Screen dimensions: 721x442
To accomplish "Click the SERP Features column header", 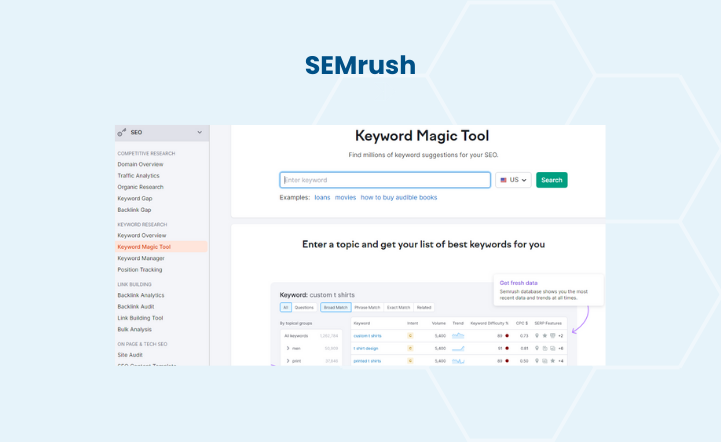I will point(548,323).
